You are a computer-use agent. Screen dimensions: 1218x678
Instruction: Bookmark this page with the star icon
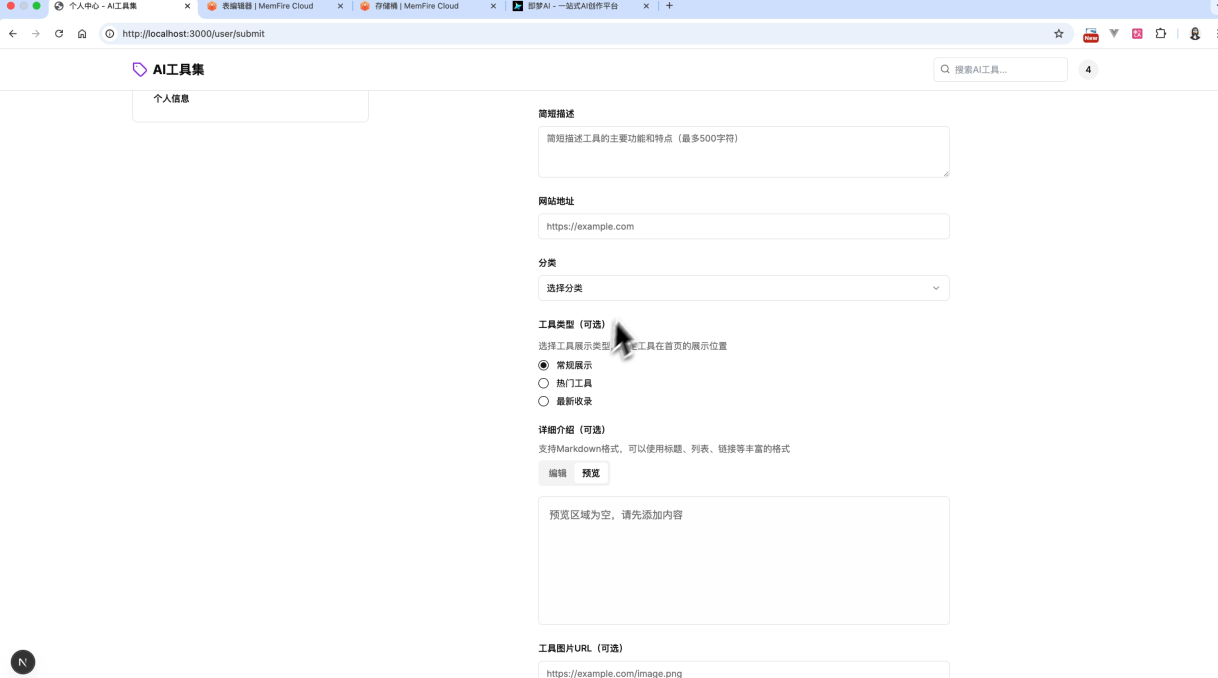(1058, 34)
